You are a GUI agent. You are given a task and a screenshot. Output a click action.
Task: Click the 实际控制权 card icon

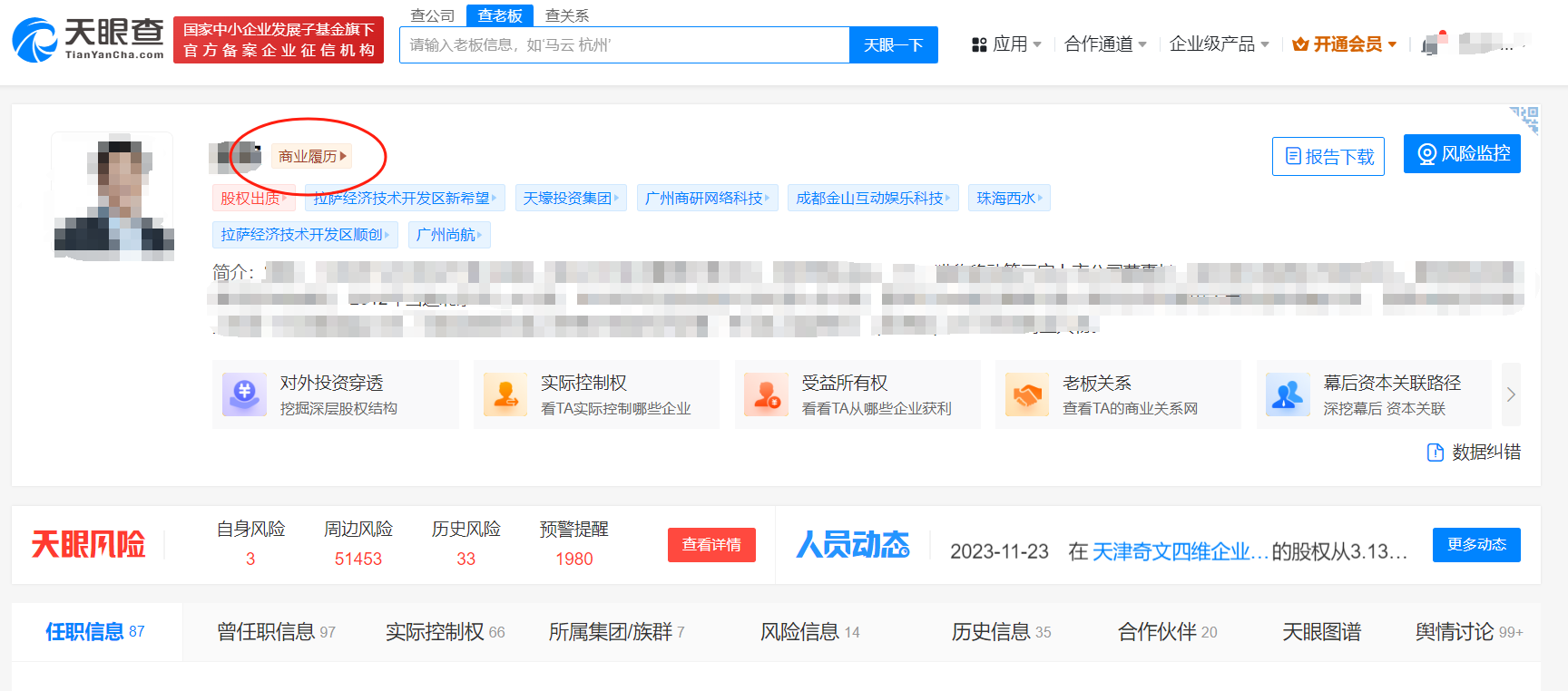(505, 394)
